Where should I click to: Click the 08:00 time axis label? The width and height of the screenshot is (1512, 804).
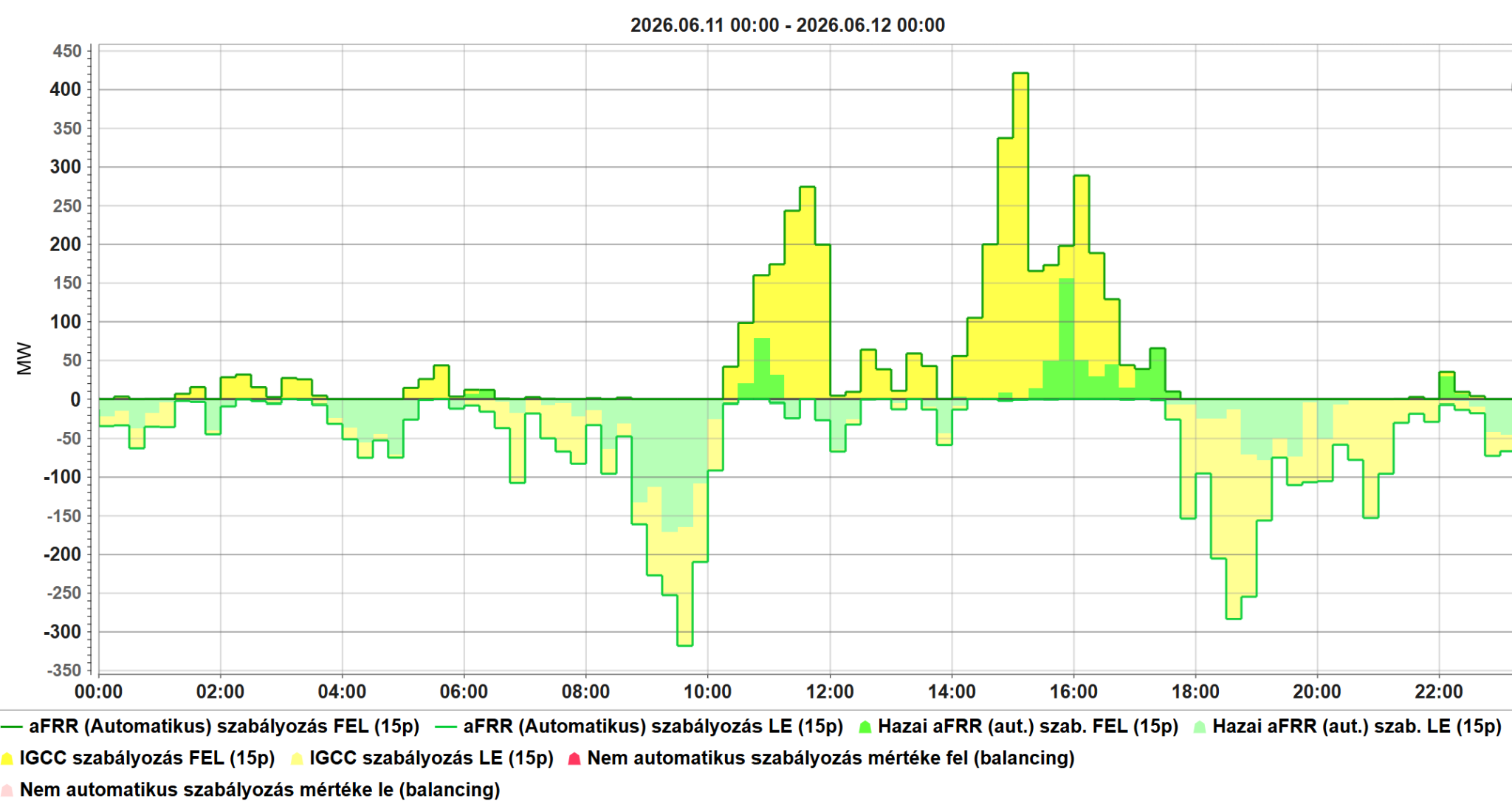click(x=586, y=692)
